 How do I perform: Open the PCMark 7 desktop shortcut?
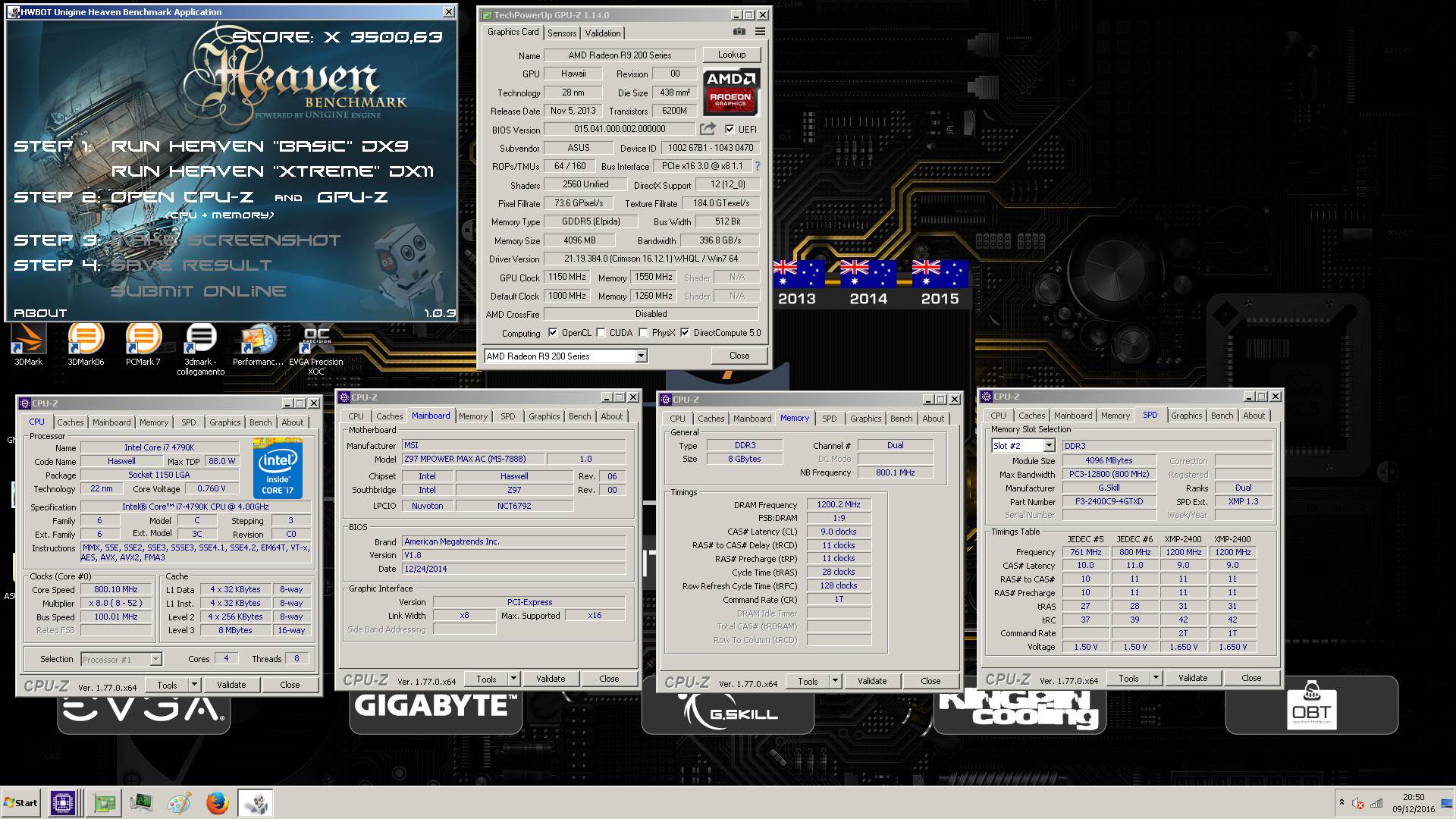tap(143, 345)
